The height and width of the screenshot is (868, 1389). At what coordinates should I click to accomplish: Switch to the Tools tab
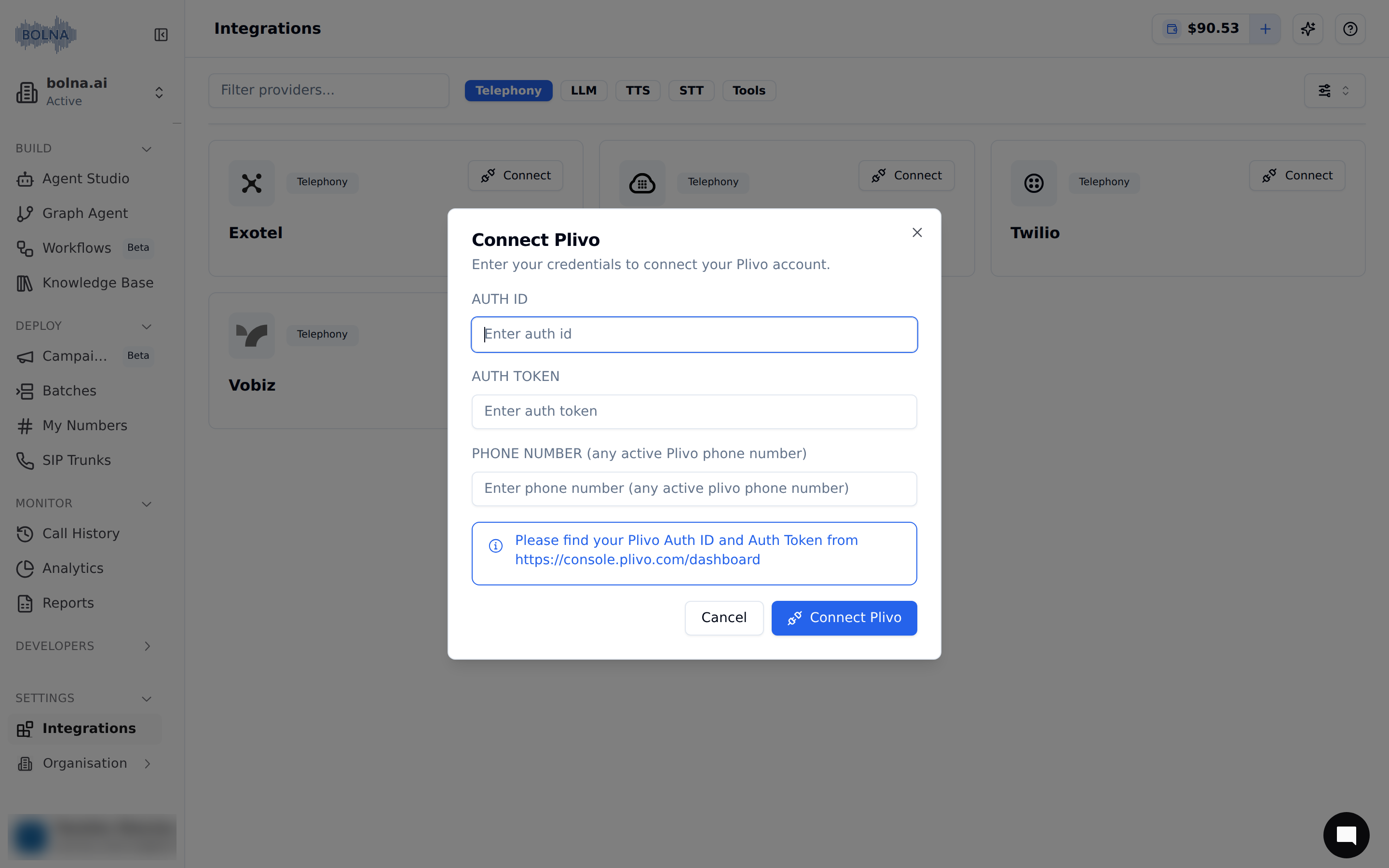[x=749, y=91]
